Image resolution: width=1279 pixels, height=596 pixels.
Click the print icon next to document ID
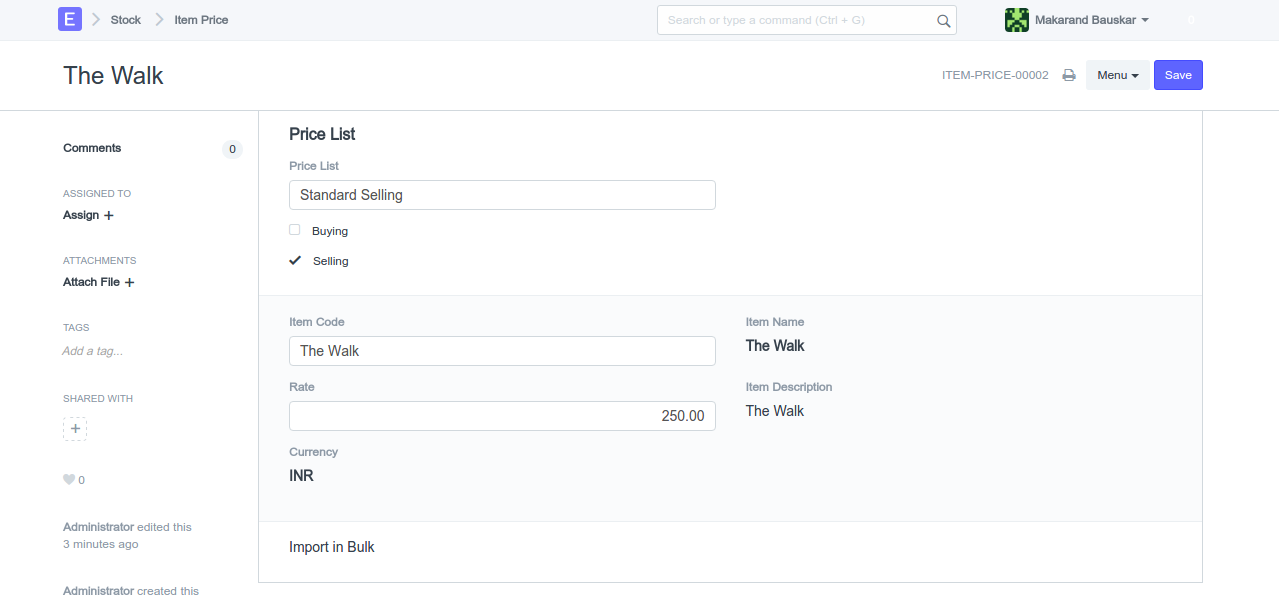coord(1069,76)
